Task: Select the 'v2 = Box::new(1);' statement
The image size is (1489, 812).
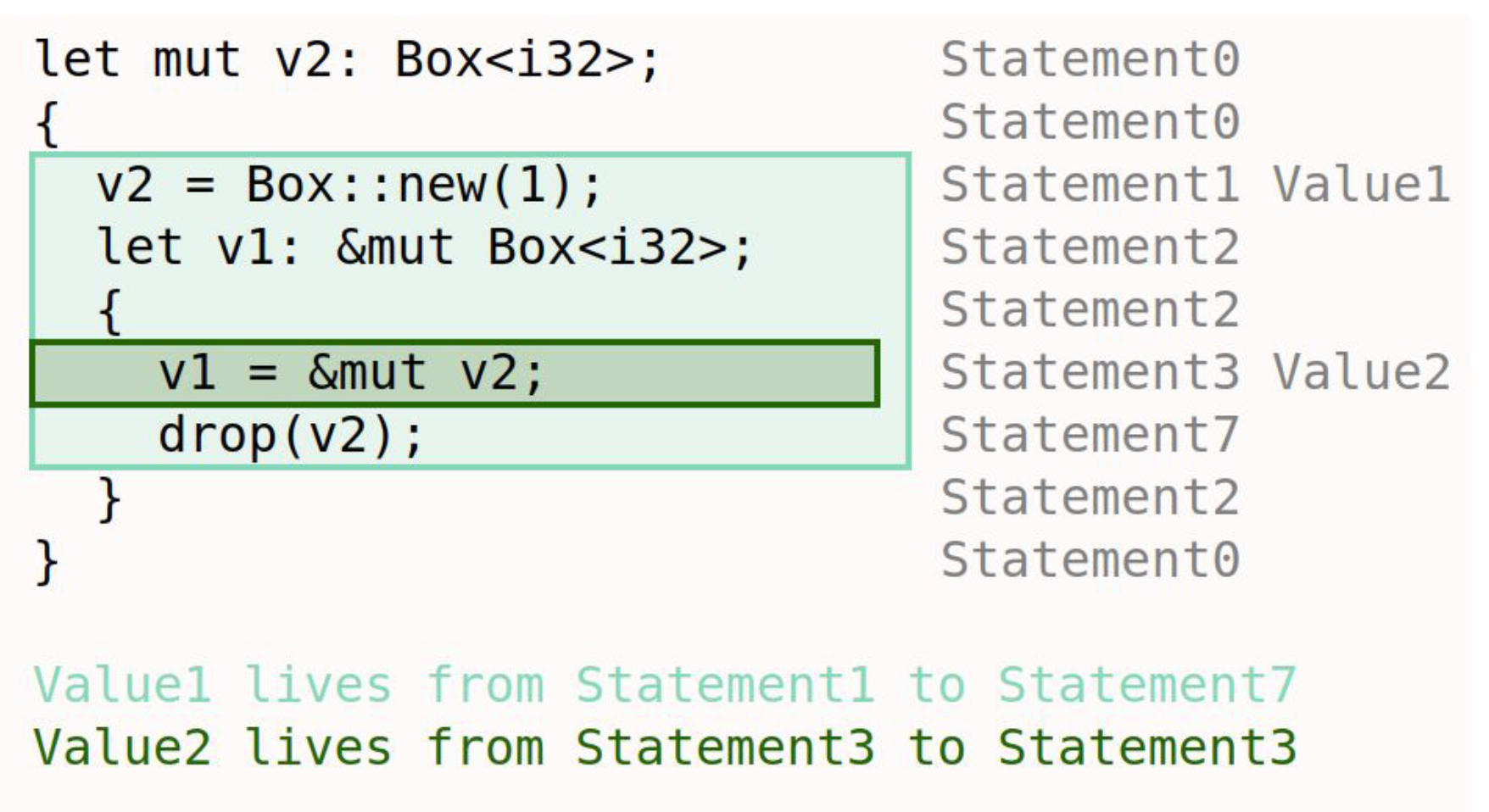Action: 348,185
